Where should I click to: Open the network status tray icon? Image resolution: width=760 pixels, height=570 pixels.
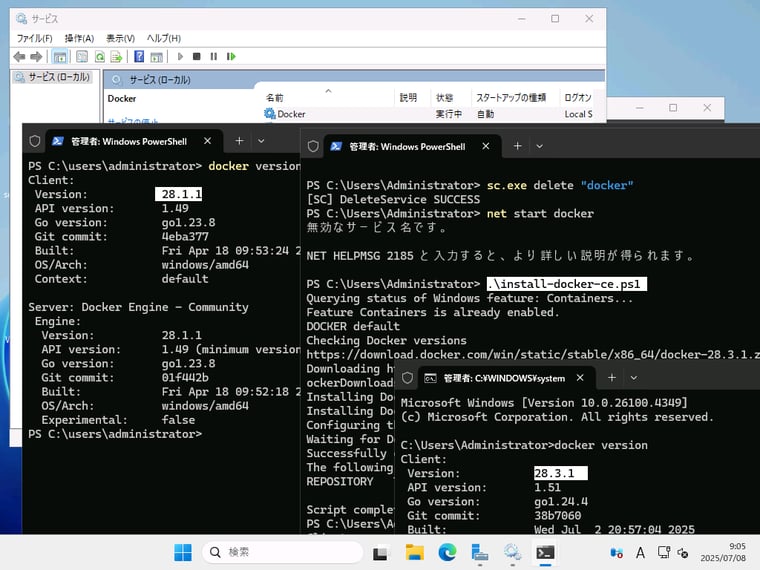click(663, 553)
